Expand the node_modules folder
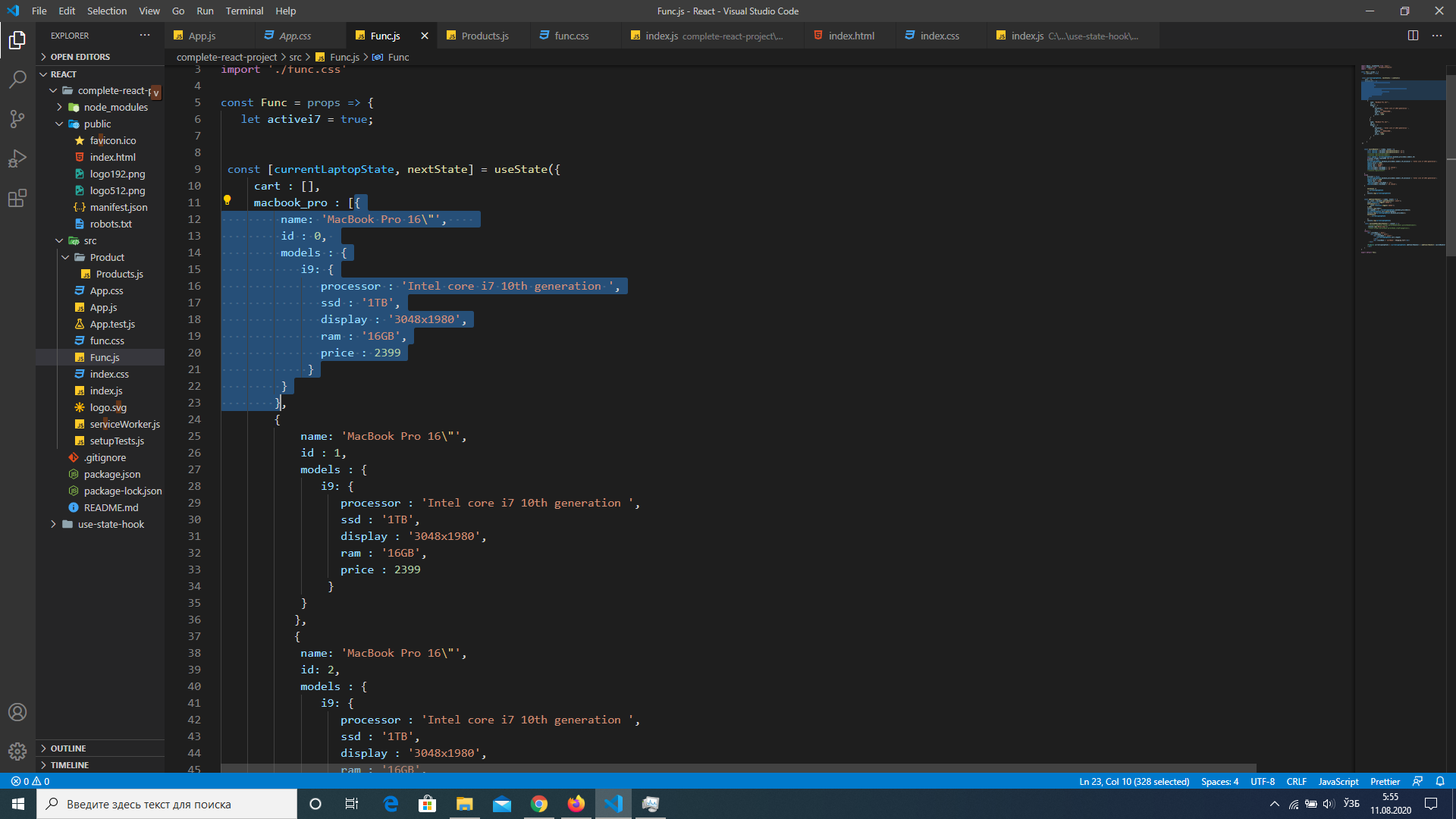Image resolution: width=1456 pixels, height=819 pixels. pyautogui.click(x=100, y=107)
